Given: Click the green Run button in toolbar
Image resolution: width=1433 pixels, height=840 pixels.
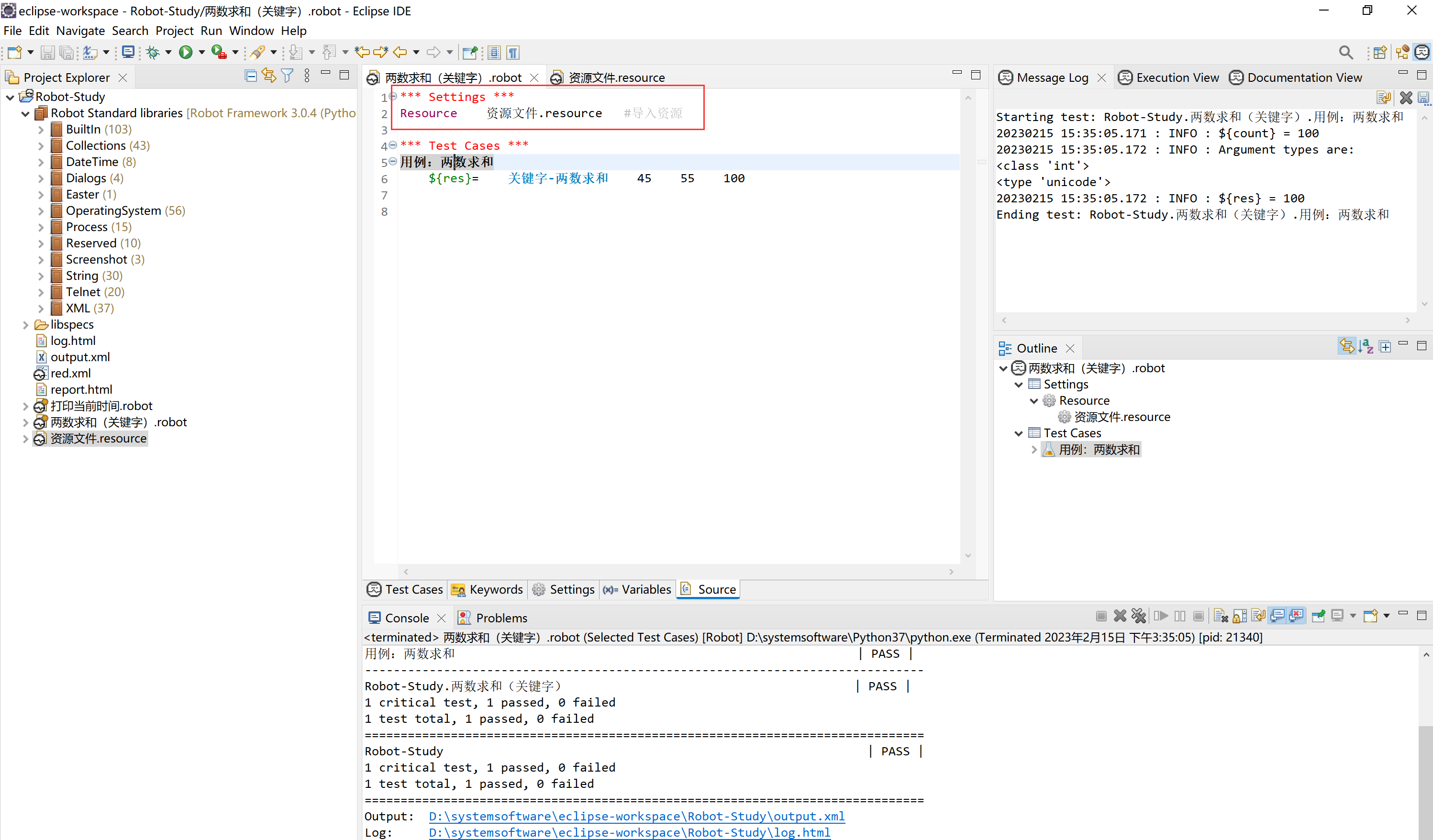Looking at the screenshot, I should click(185, 52).
